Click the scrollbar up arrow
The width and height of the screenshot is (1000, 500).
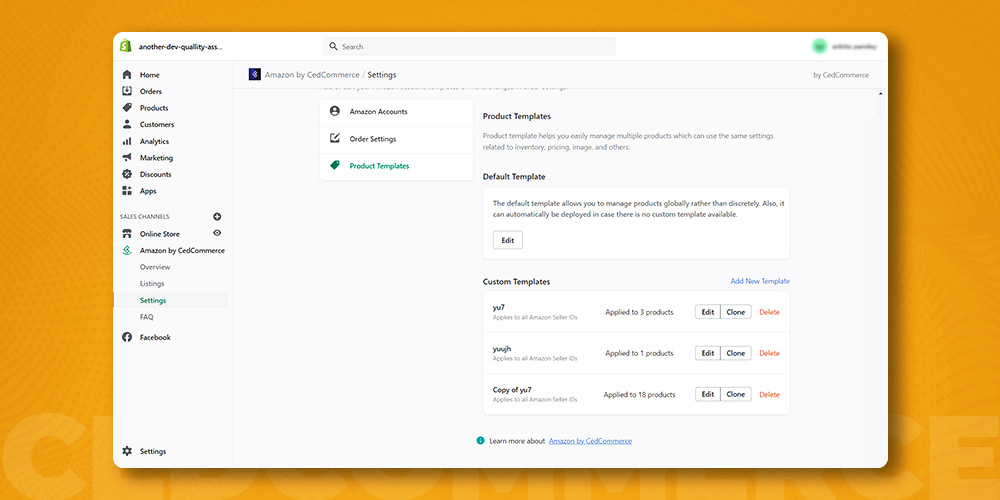(881, 94)
